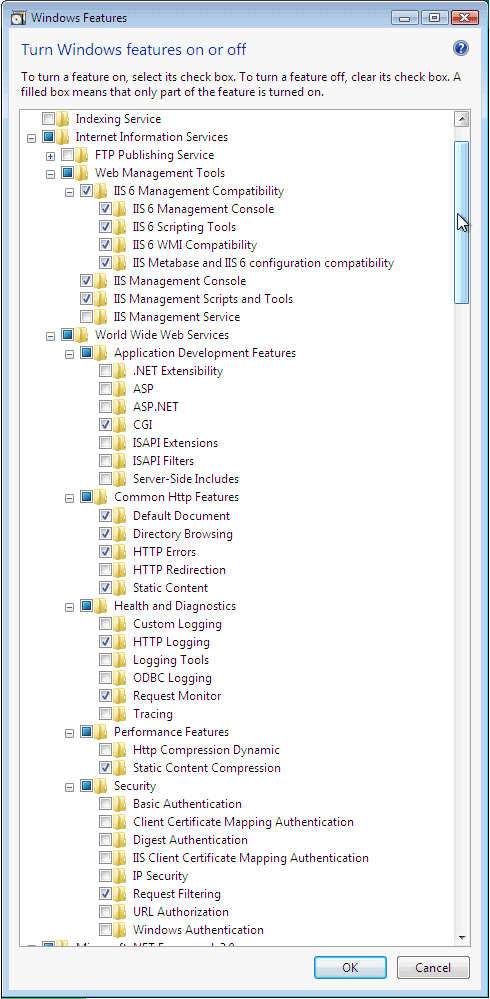This screenshot has height=999, width=490.
Task: Collapse the World Wide Web Services node
Action: pos(50,336)
